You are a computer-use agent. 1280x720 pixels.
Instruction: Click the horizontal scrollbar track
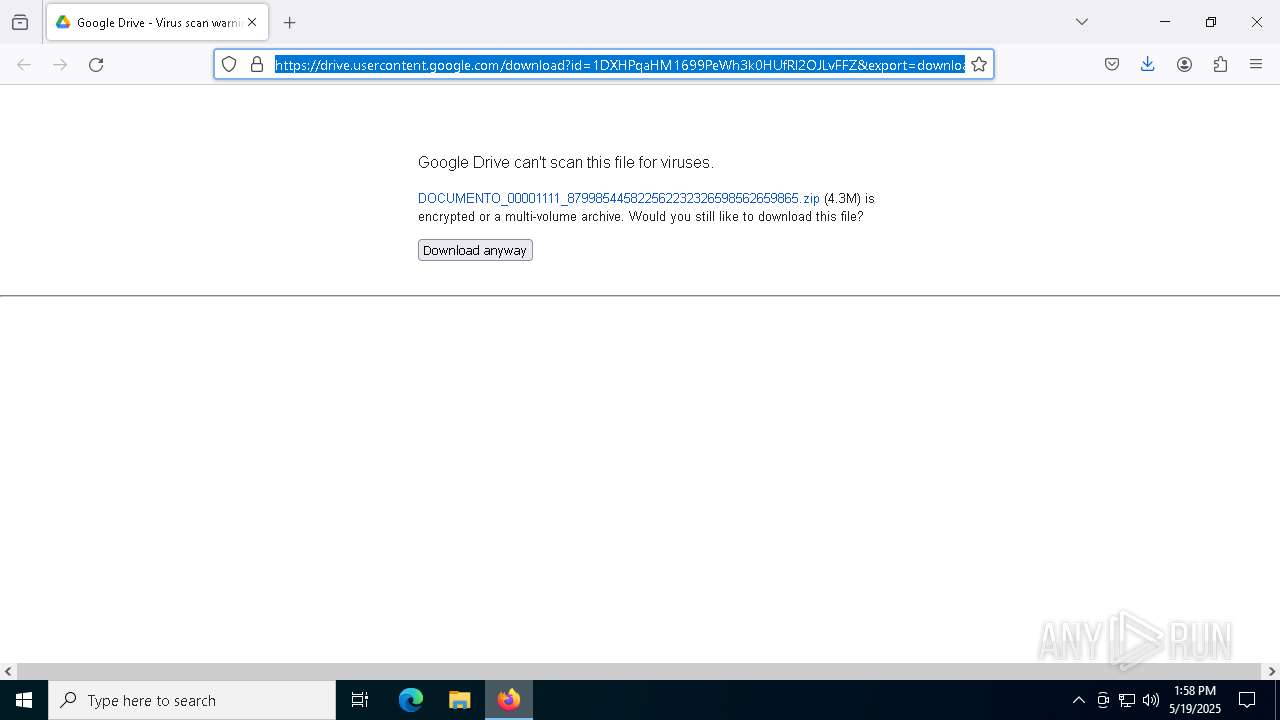[x=640, y=671]
